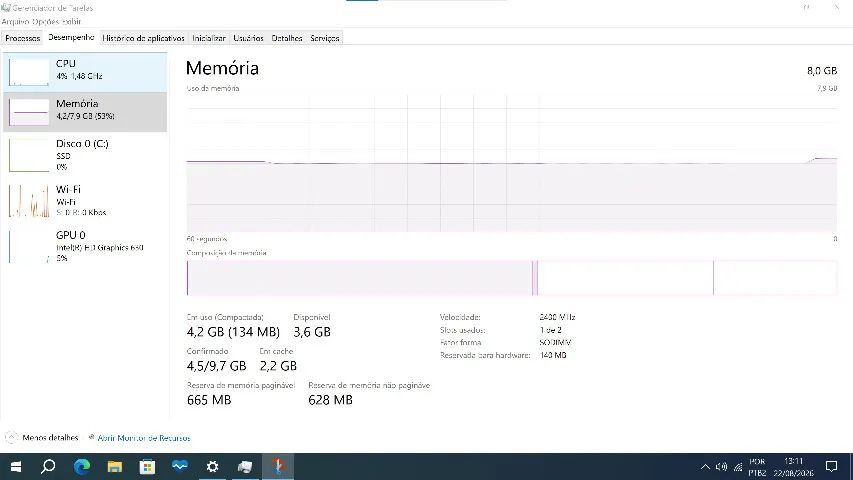
Task: Show hidden tray icons chevron
Action: (705, 466)
